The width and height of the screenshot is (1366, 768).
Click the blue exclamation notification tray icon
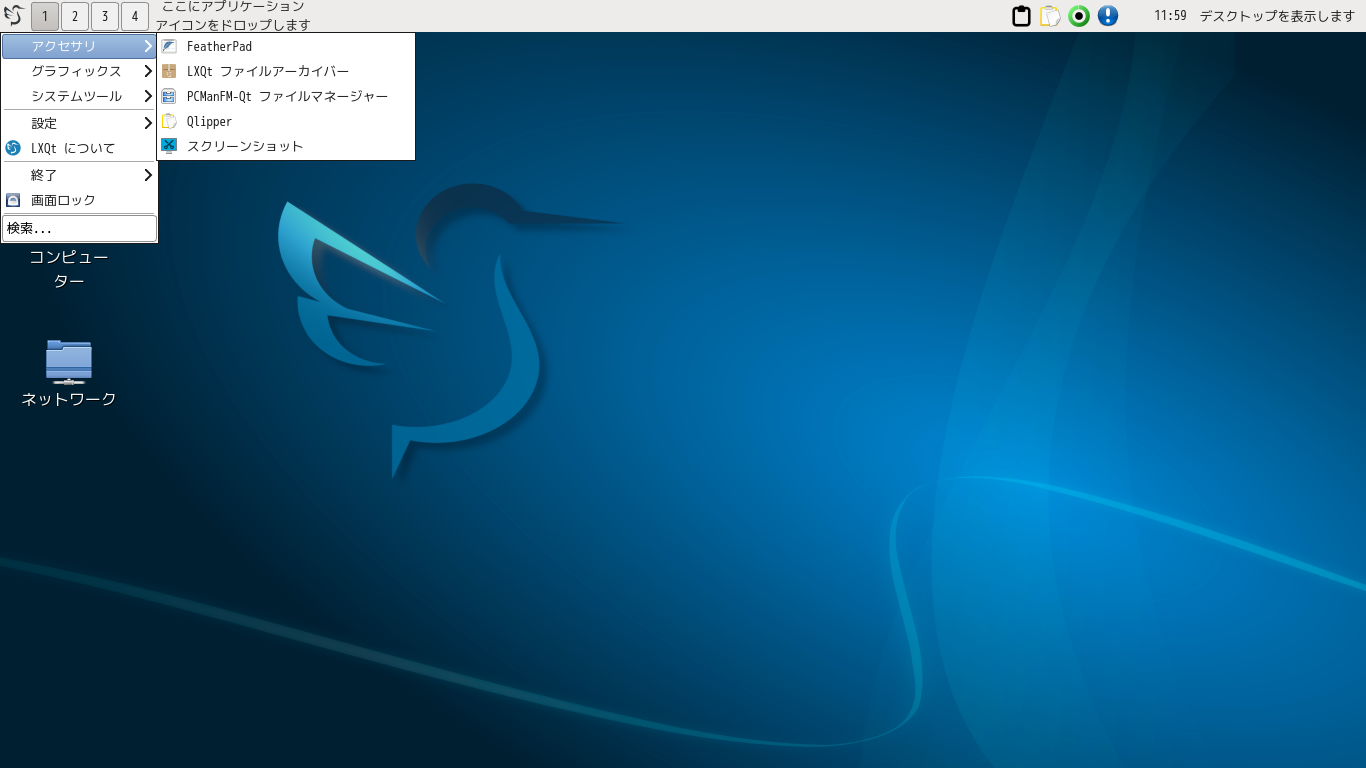coord(1108,16)
